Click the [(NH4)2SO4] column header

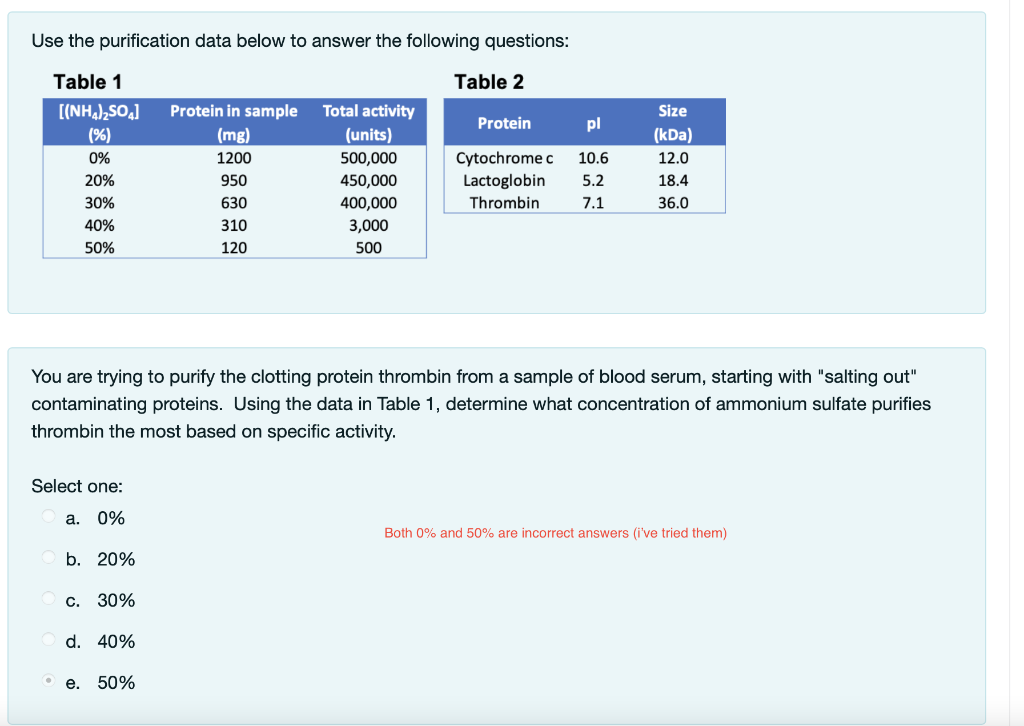[x=99, y=122]
